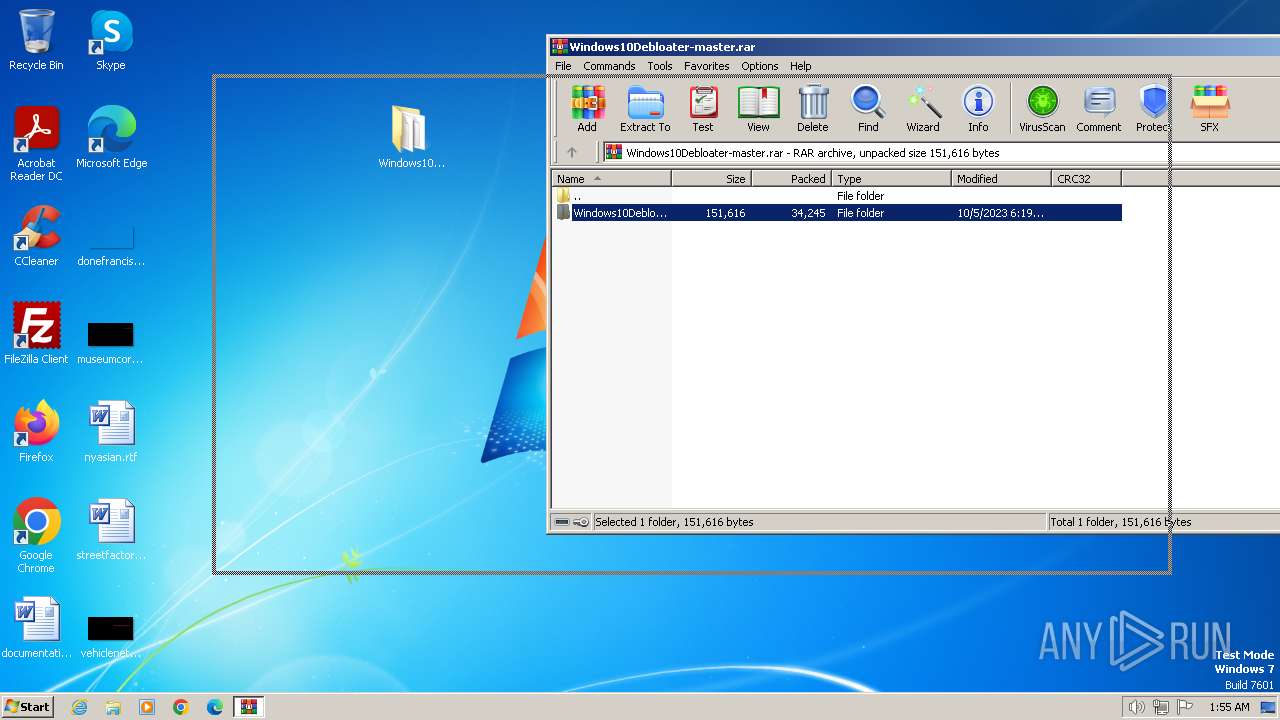
Task: Click the Test archive icon
Action: click(x=703, y=109)
